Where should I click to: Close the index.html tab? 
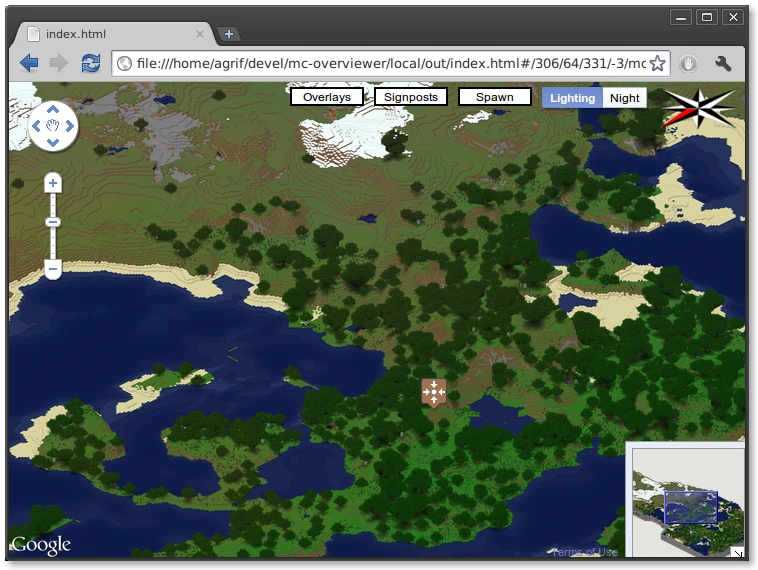click(200, 34)
